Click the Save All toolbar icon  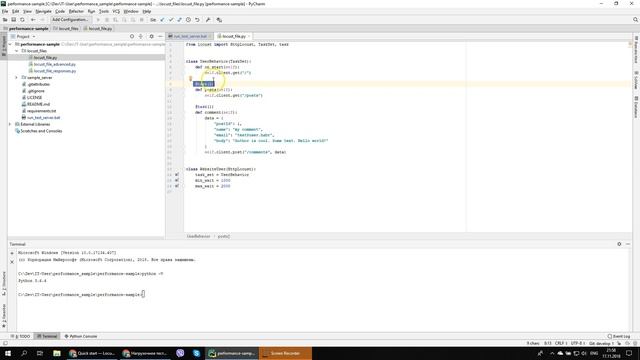click(13, 20)
